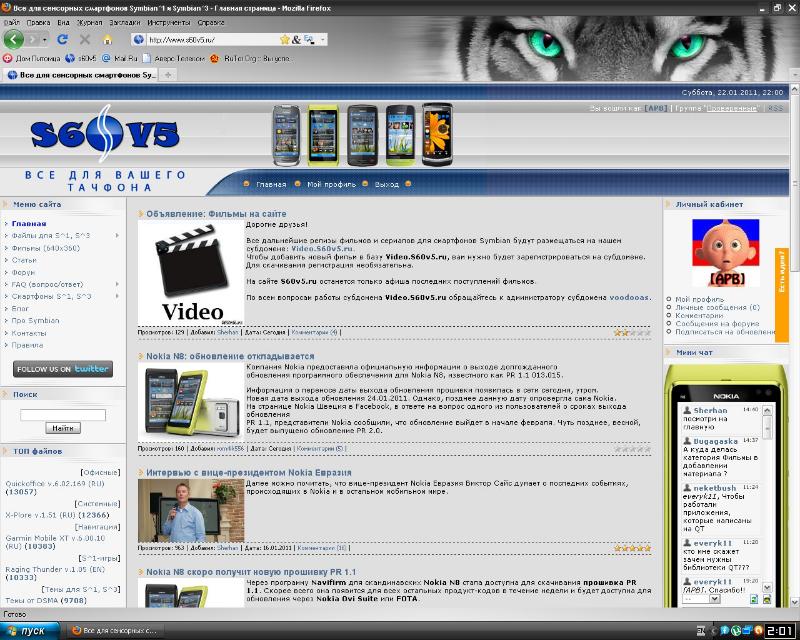Open the Дом Питомца bookmark
This screenshot has height=640, width=800.
click(32, 58)
